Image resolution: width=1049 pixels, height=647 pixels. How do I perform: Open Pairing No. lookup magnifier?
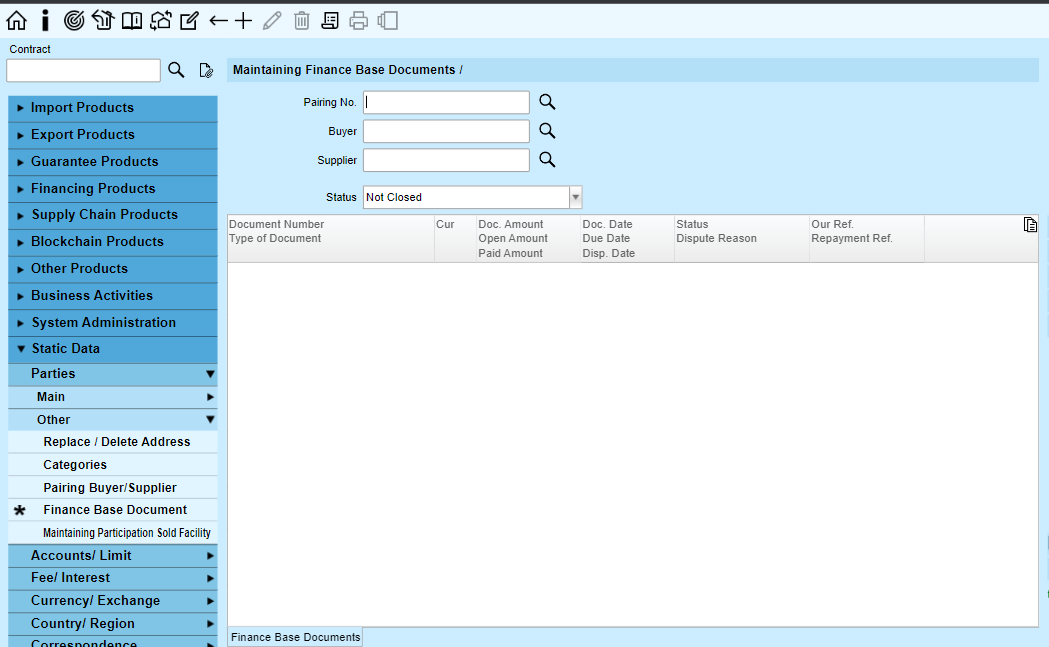(547, 102)
